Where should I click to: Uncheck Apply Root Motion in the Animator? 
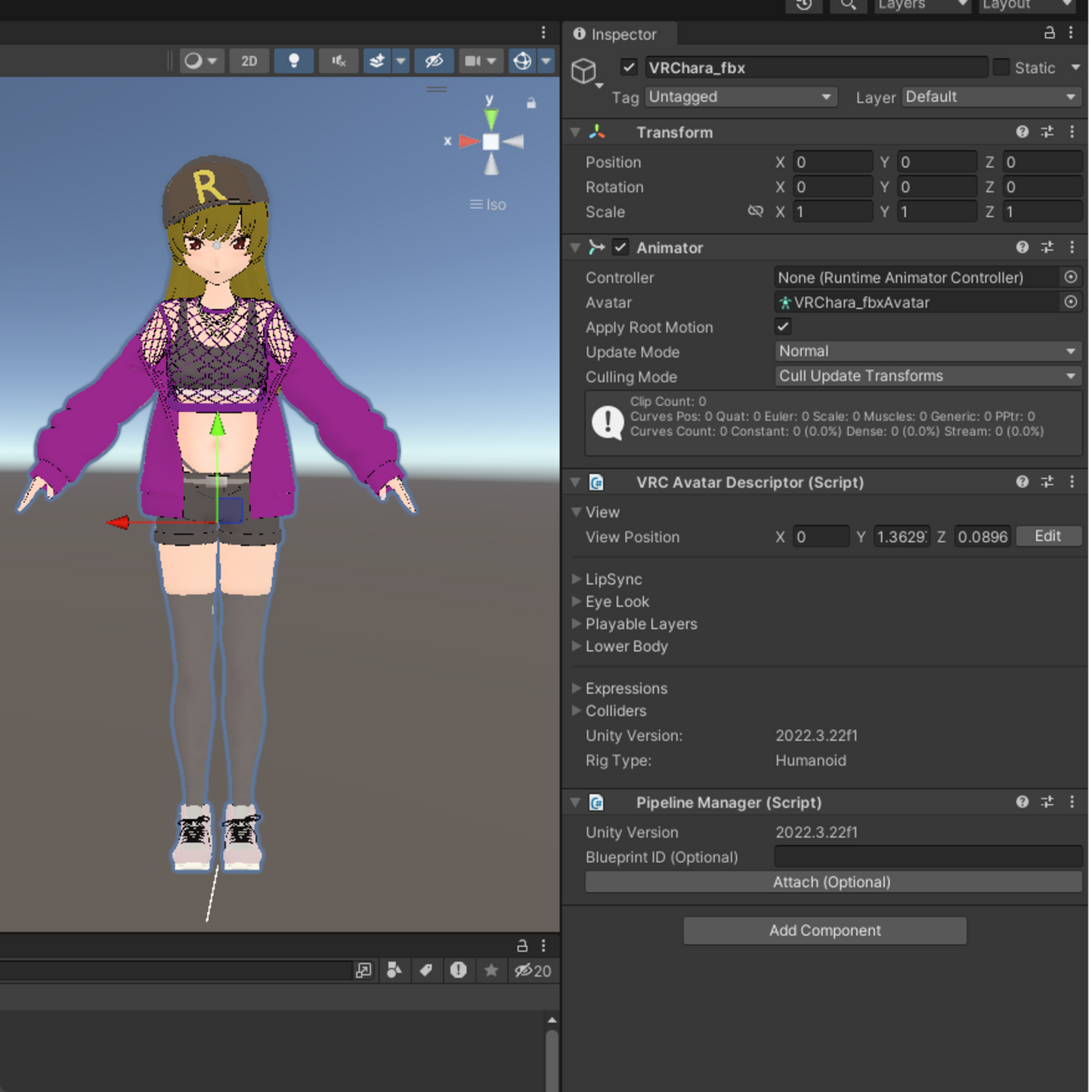[x=783, y=326]
